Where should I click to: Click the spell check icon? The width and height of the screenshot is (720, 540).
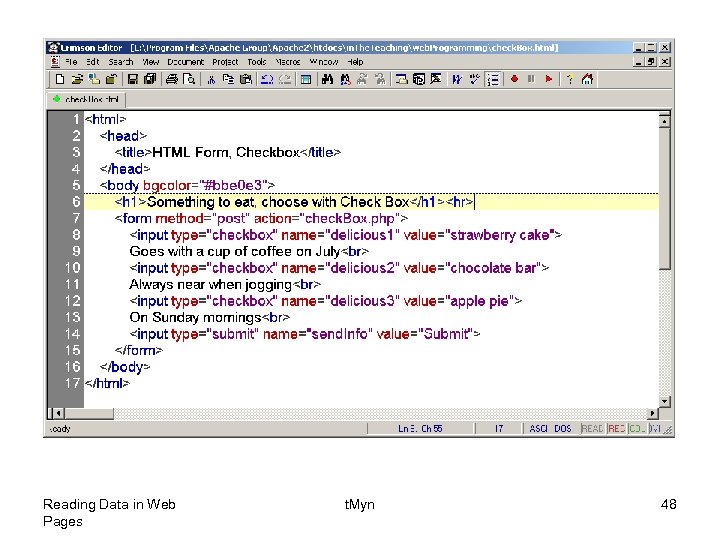[474, 79]
